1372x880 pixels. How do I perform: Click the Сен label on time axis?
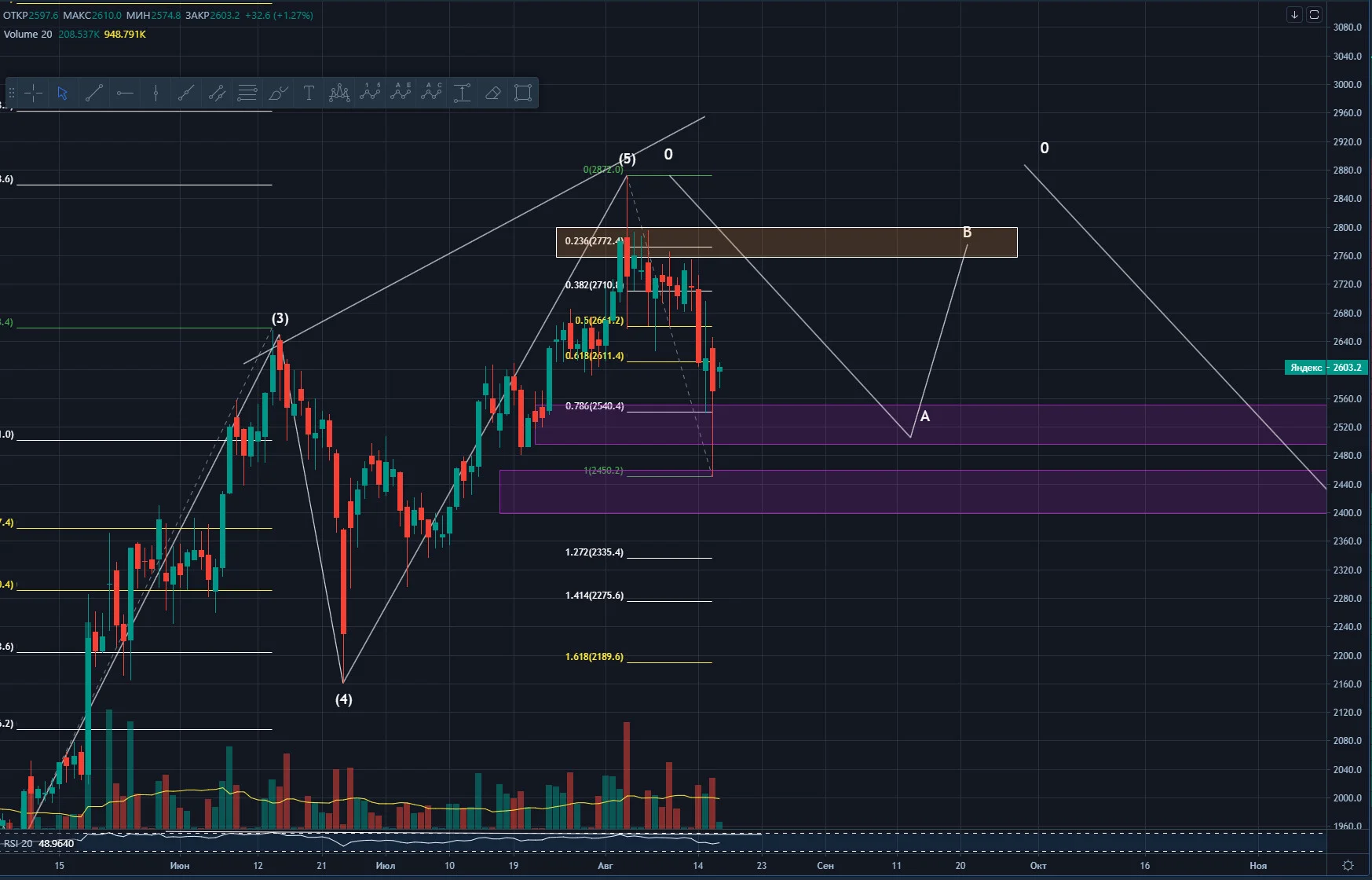825,865
